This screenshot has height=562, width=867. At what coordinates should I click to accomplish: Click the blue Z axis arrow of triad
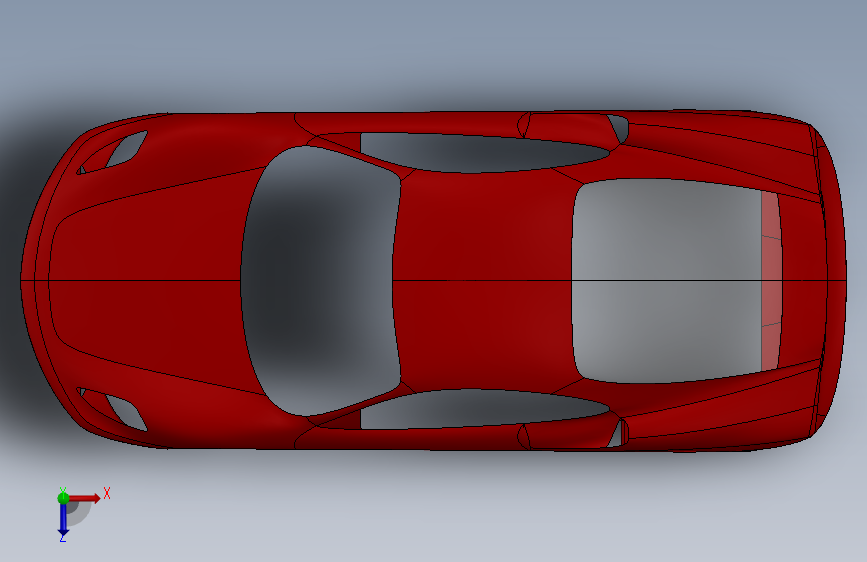pos(63,520)
